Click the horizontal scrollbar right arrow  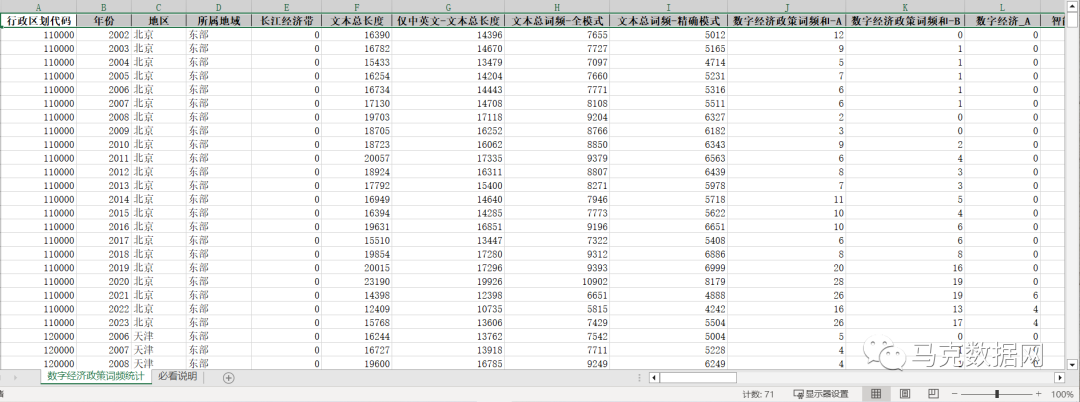(1059, 377)
